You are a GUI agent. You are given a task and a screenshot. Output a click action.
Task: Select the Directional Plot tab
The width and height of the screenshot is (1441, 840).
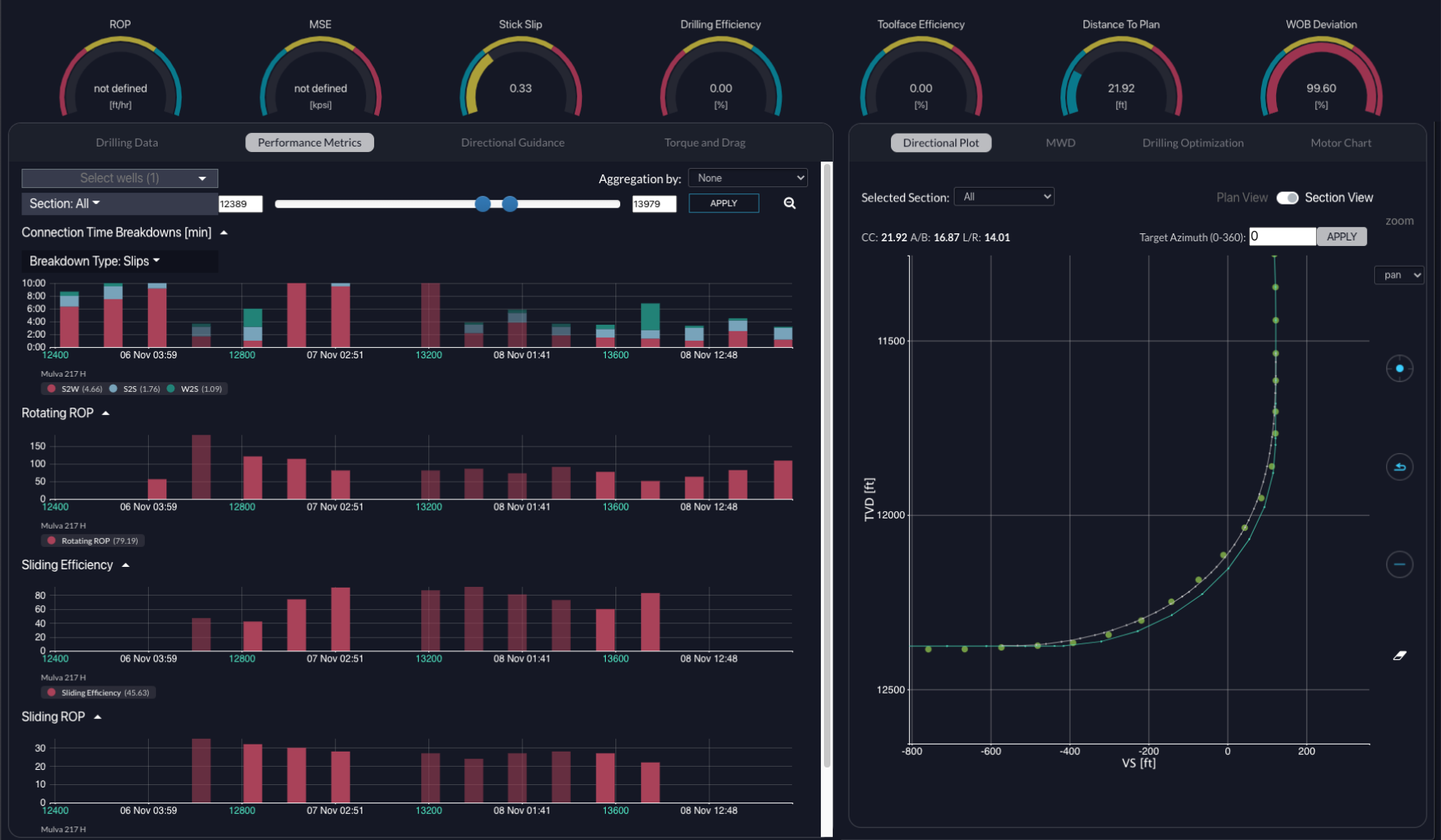coord(941,143)
